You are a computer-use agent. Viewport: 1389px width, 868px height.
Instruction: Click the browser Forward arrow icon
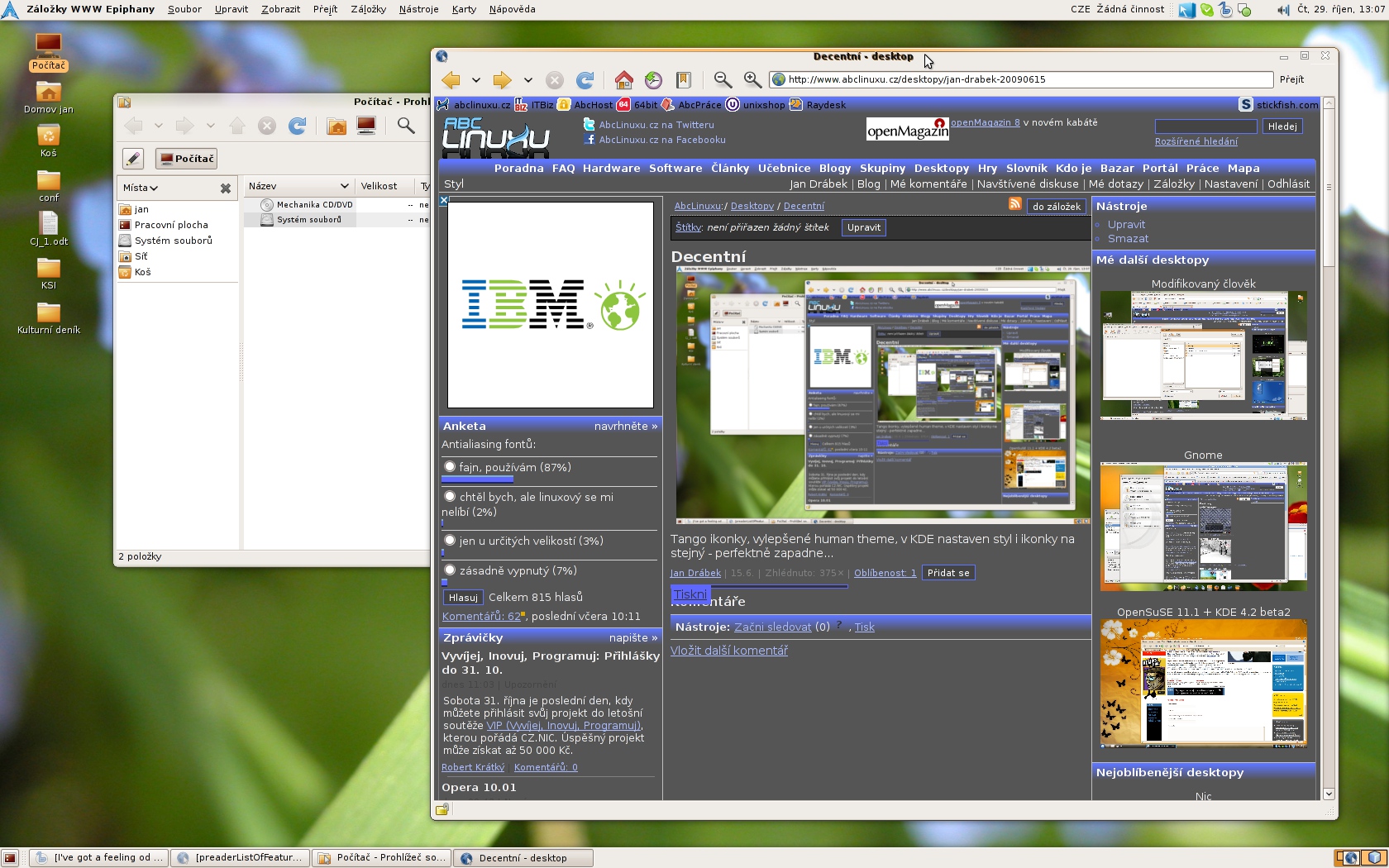502,79
